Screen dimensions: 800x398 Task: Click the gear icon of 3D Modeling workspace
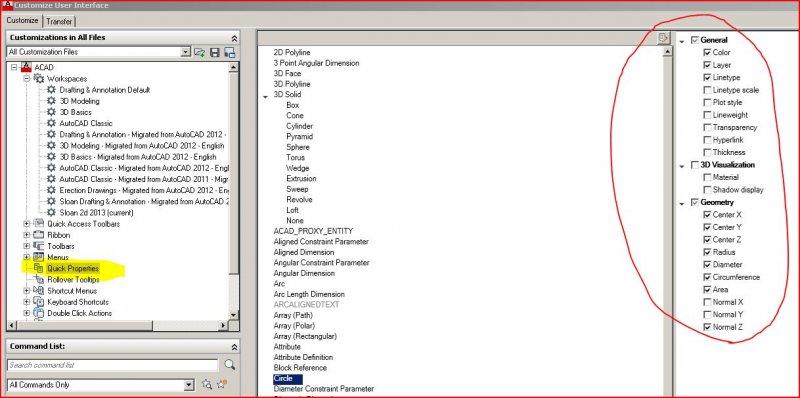pyautogui.click(x=51, y=101)
